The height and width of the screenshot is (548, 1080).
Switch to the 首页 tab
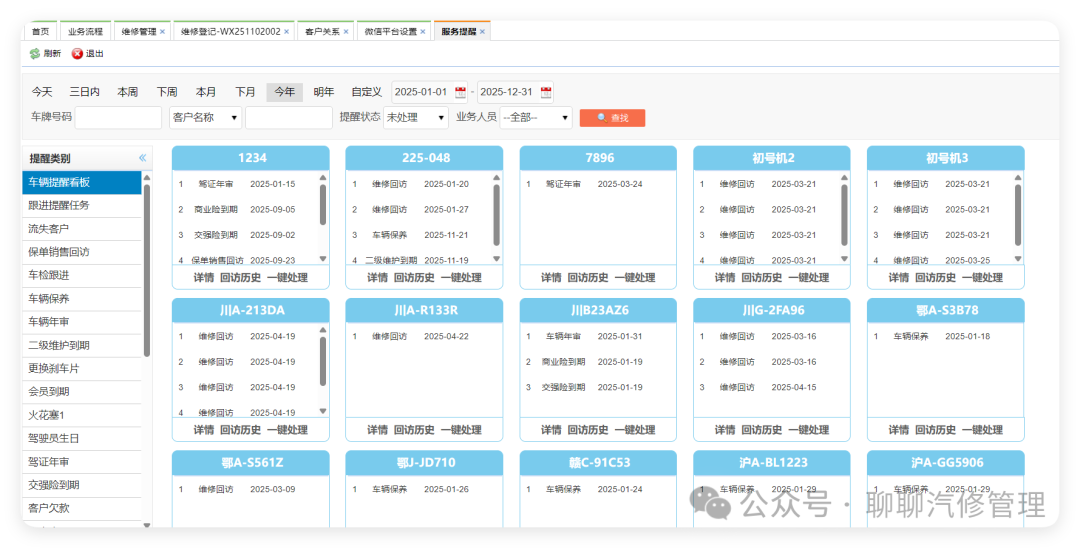click(41, 32)
